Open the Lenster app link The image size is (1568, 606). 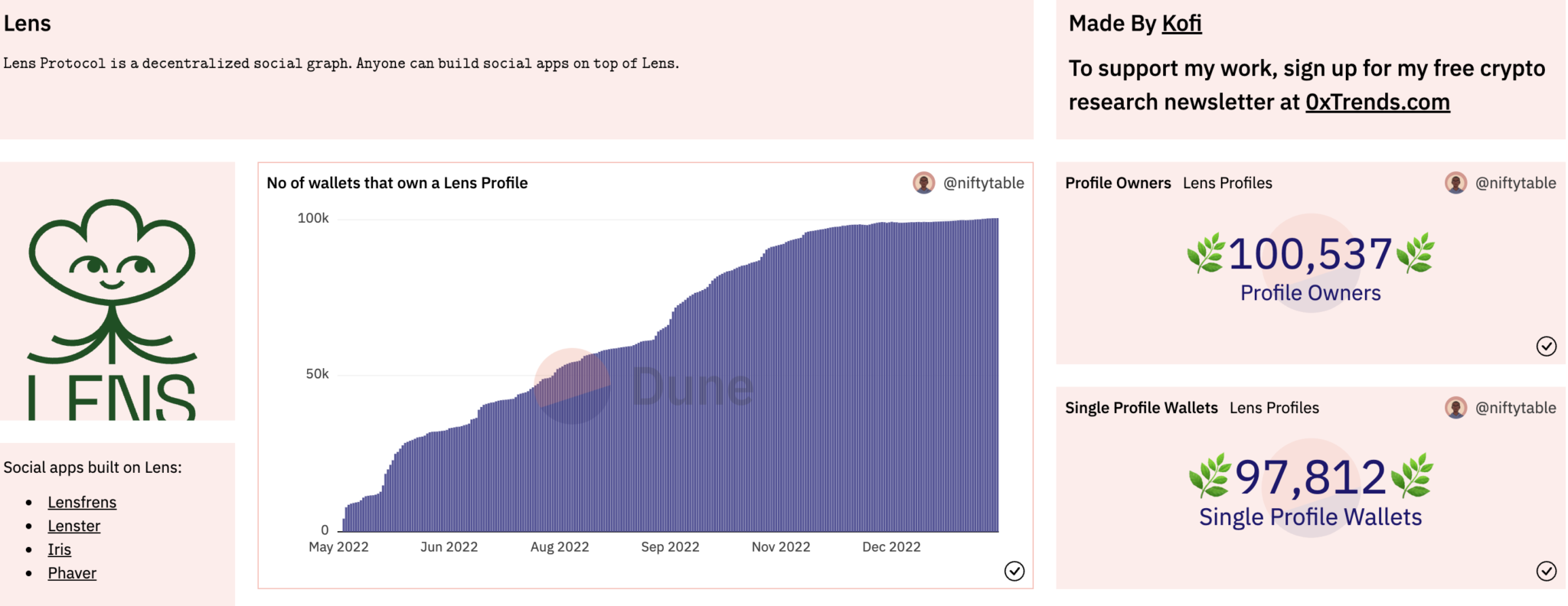click(x=74, y=526)
